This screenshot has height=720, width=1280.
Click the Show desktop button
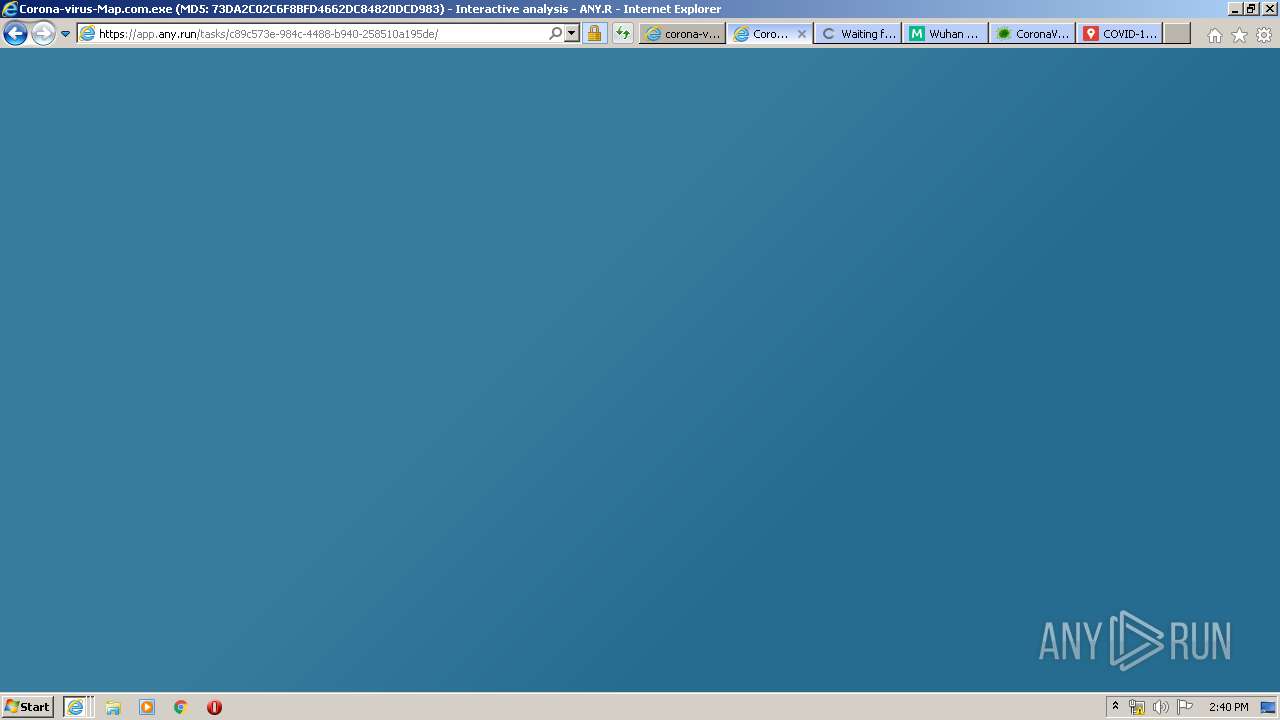(1268, 707)
